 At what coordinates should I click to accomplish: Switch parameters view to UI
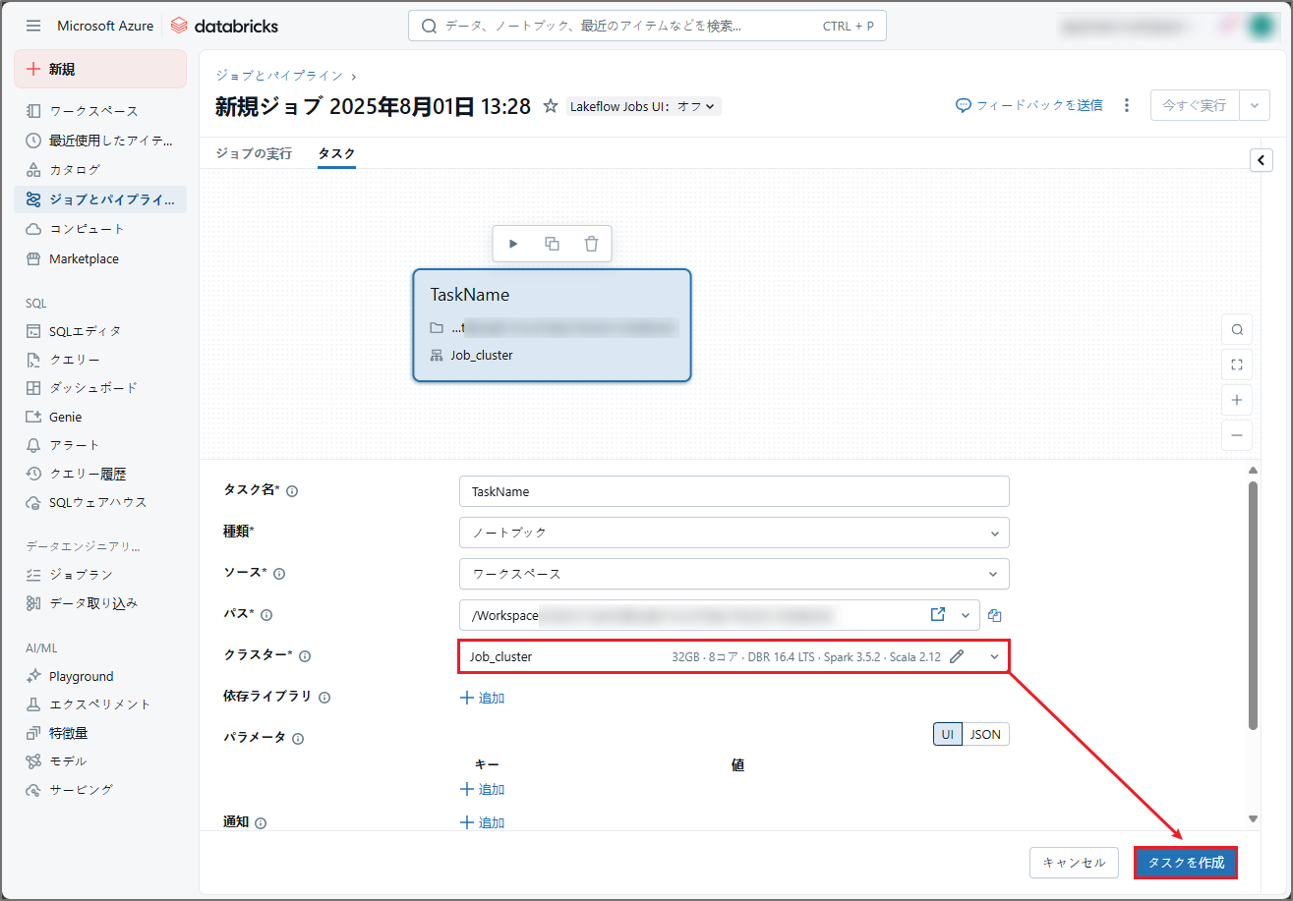(x=947, y=734)
